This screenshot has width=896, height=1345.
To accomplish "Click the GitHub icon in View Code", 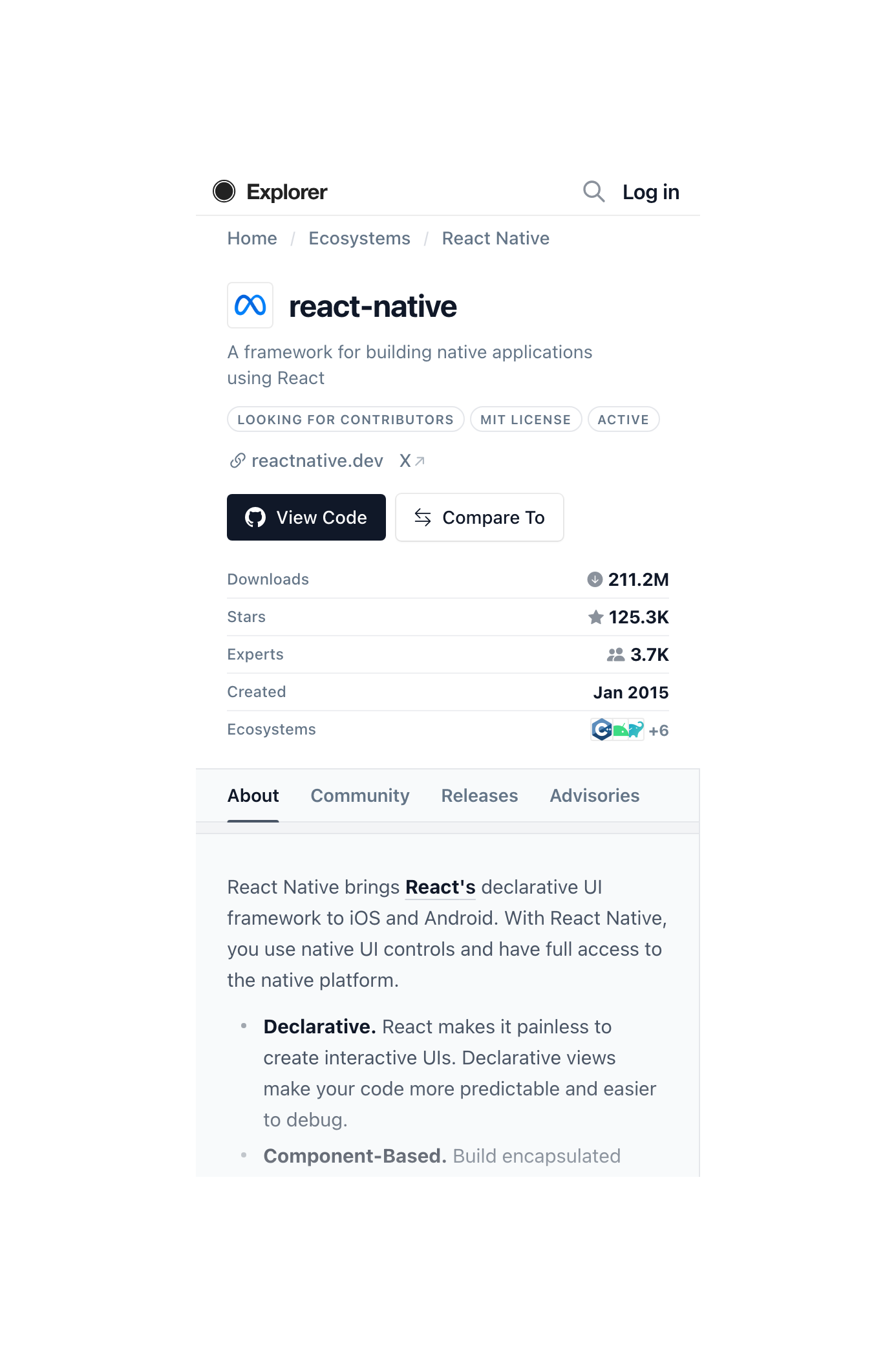I will pyautogui.click(x=255, y=517).
